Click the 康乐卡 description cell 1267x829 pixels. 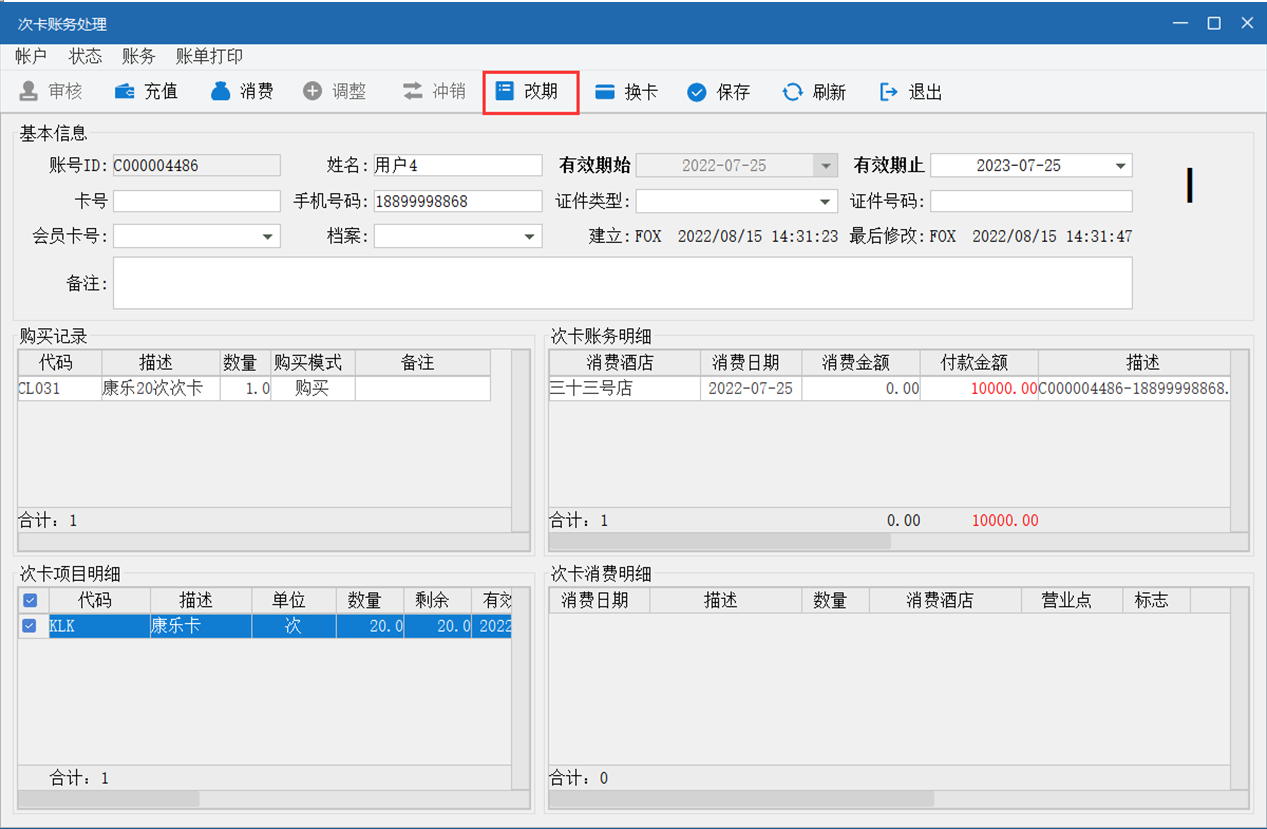tap(201, 626)
